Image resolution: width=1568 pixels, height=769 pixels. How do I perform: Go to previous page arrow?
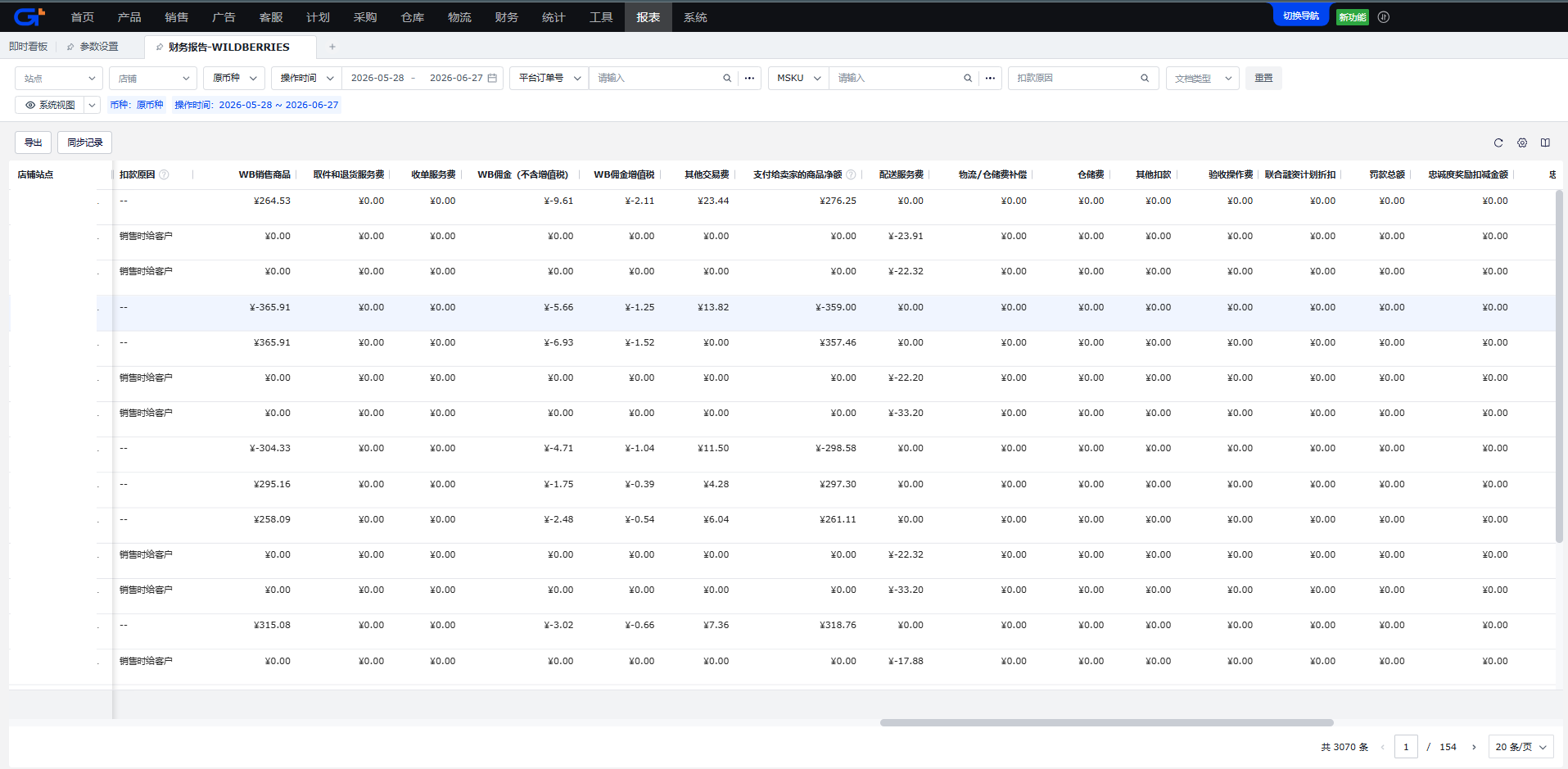1383,747
